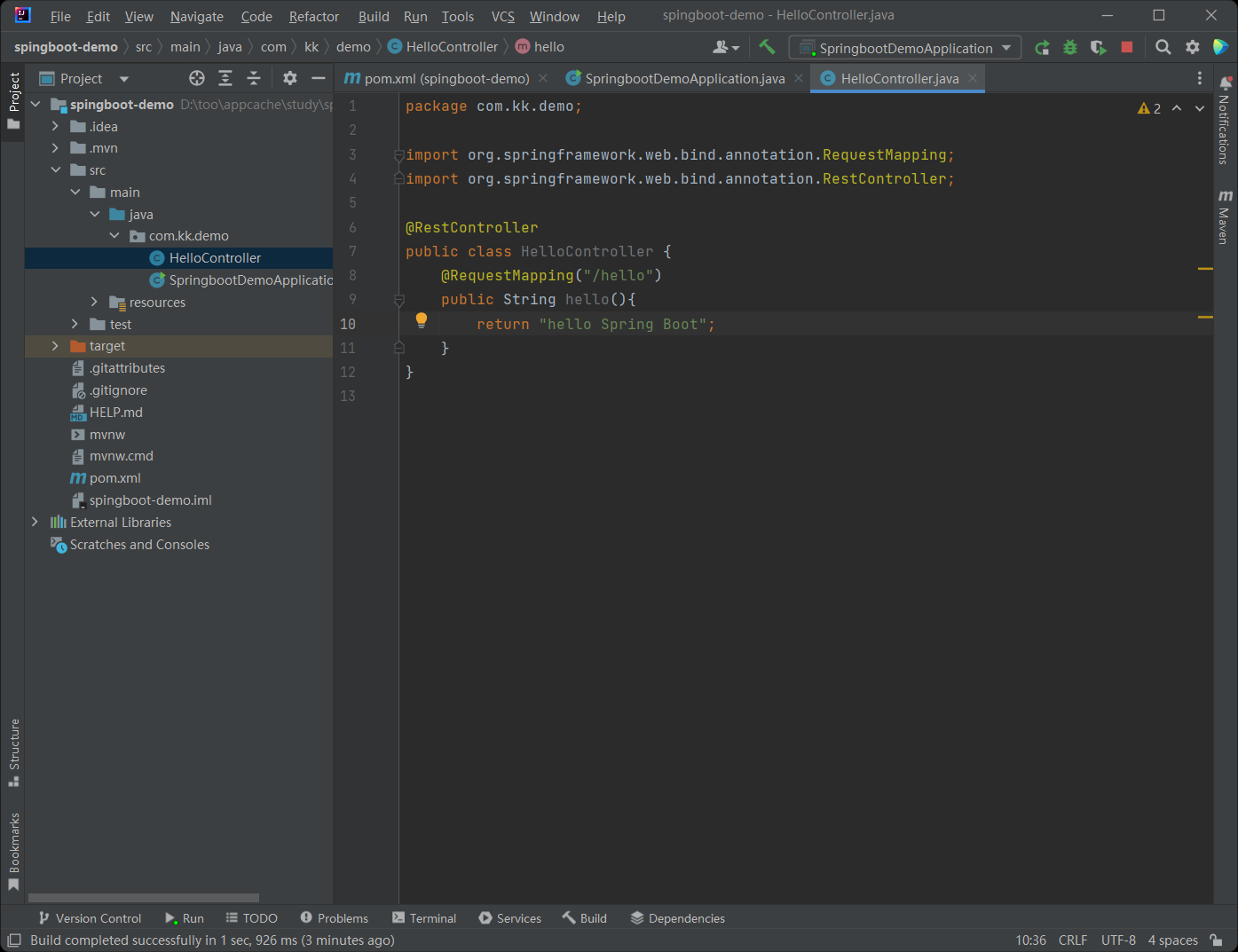Switch to SpringbootDemoApplication.java tab
The image size is (1238, 952).
click(684, 78)
